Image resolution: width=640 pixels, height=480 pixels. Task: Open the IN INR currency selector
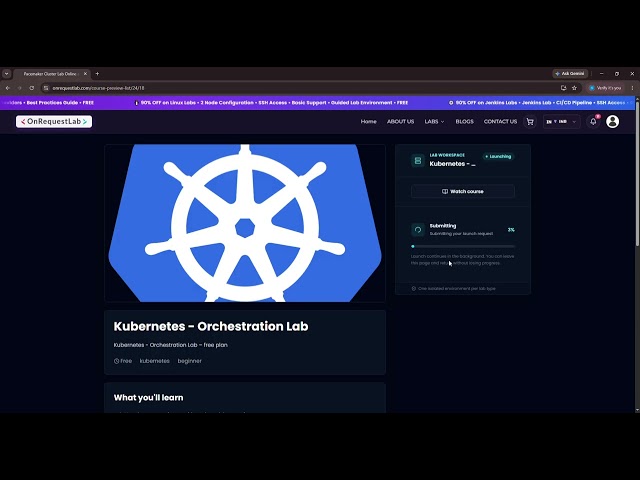pos(561,122)
